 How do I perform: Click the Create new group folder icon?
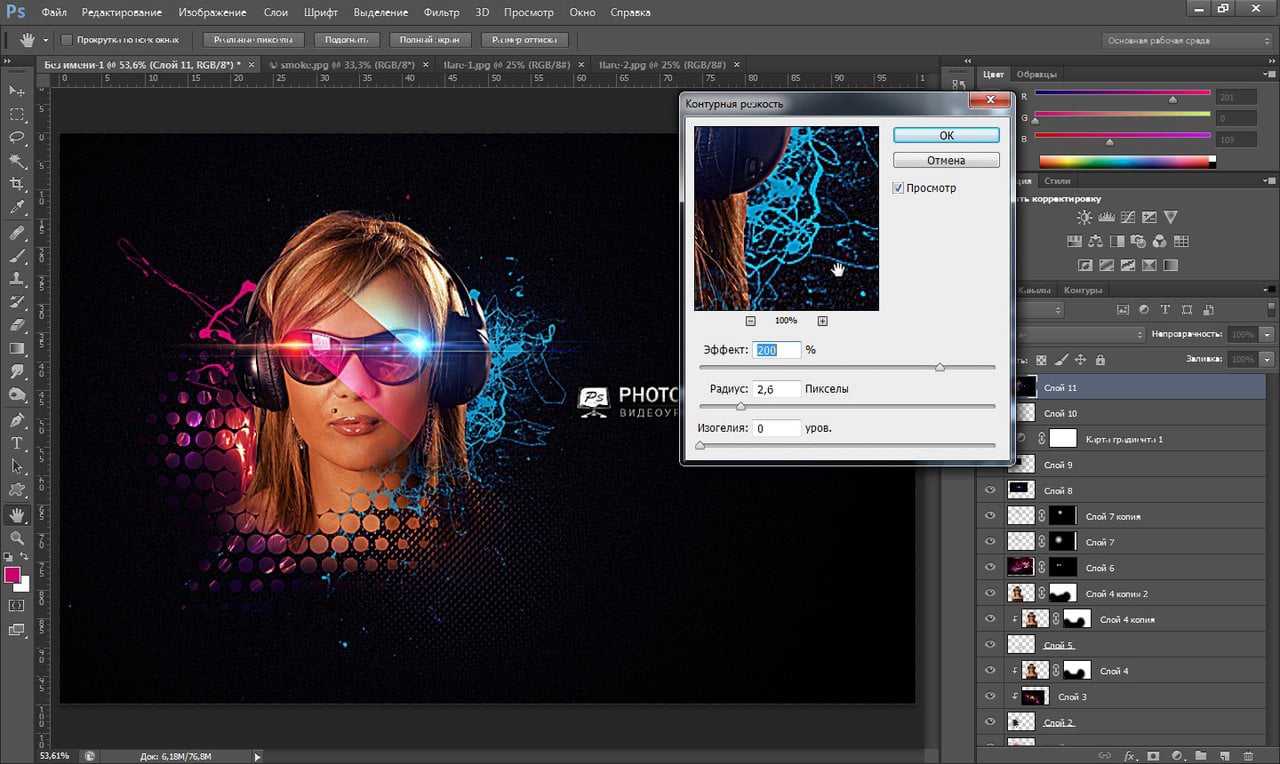tap(1200, 755)
